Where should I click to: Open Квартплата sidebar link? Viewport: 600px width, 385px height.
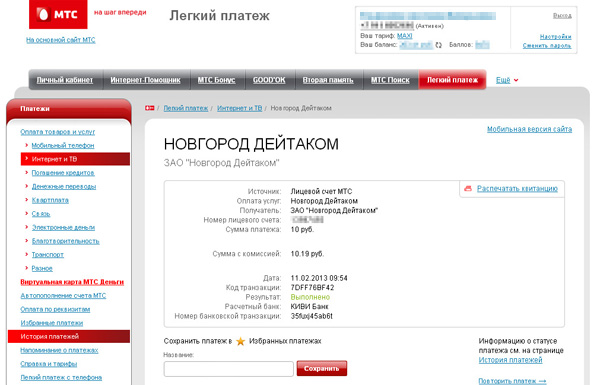[50, 200]
